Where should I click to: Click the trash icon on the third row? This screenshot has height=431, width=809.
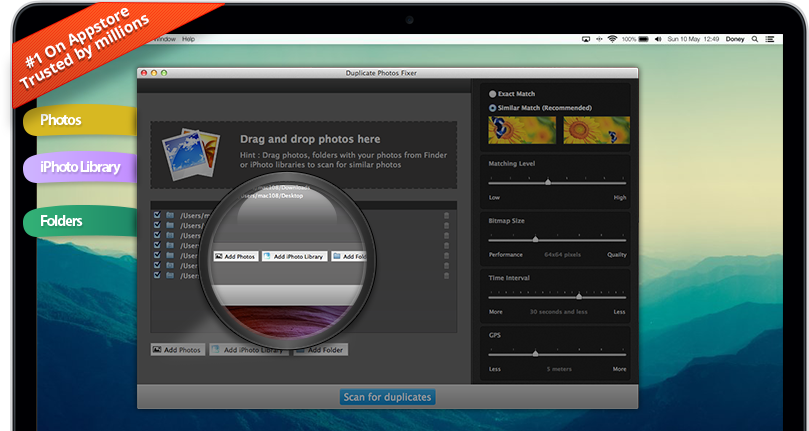[x=446, y=236]
